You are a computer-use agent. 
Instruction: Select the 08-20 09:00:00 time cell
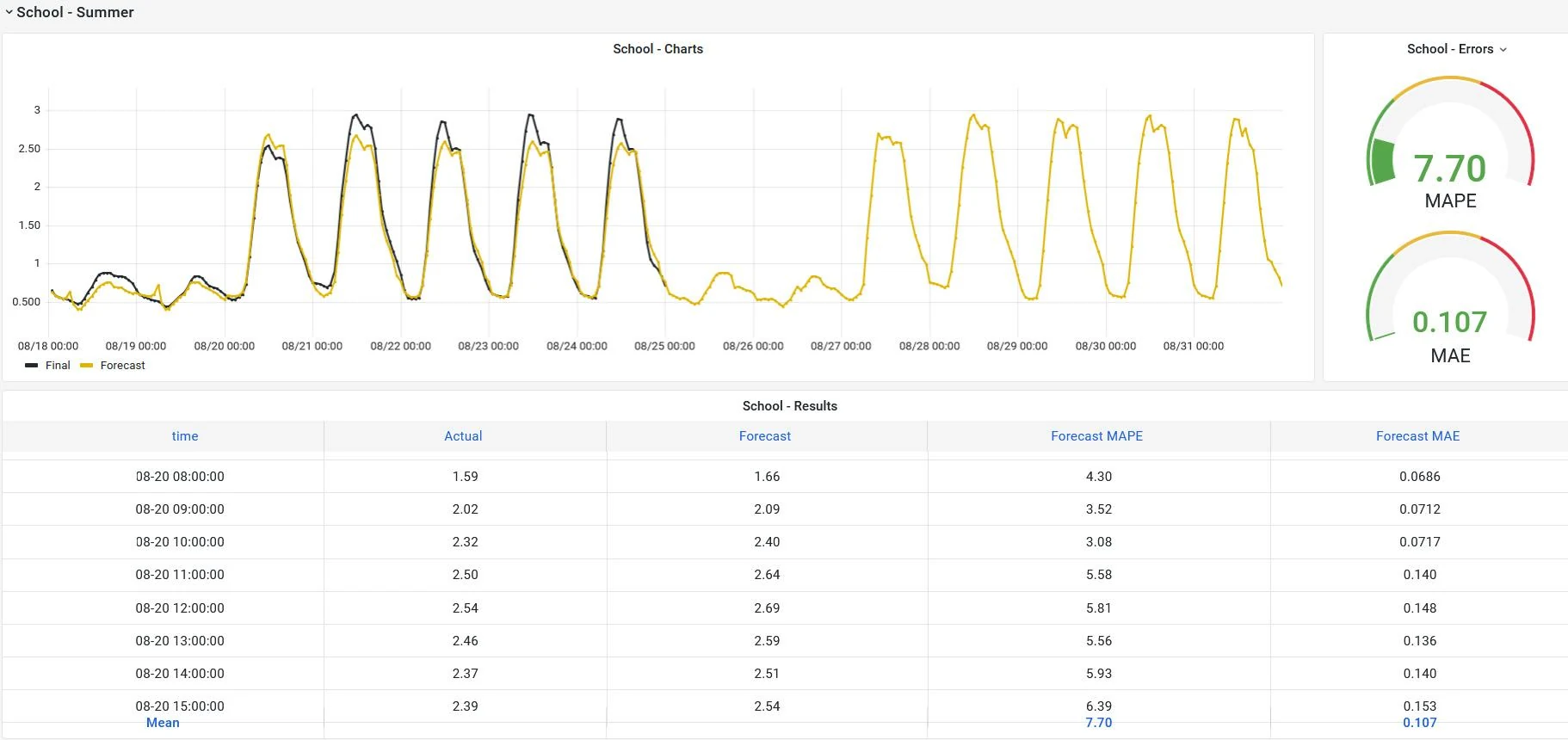[180, 509]
